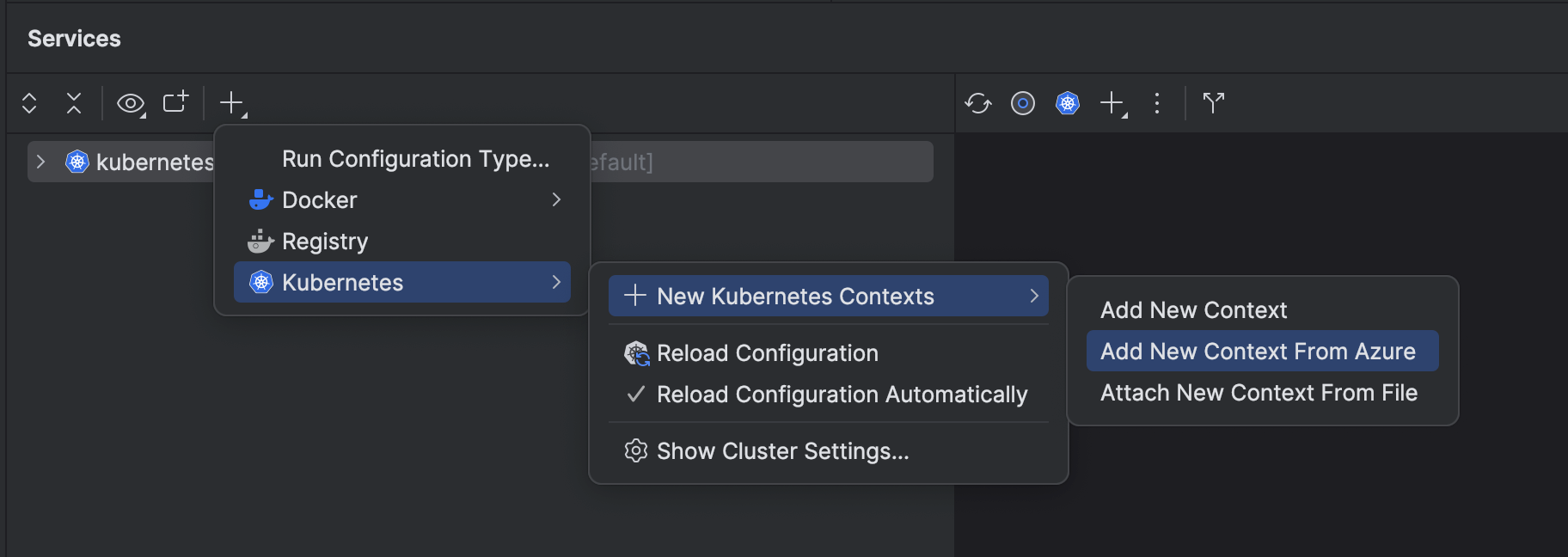1568x557 pixels.
Task: Expand the kubernetes tree node
Action: pos(40,162)
